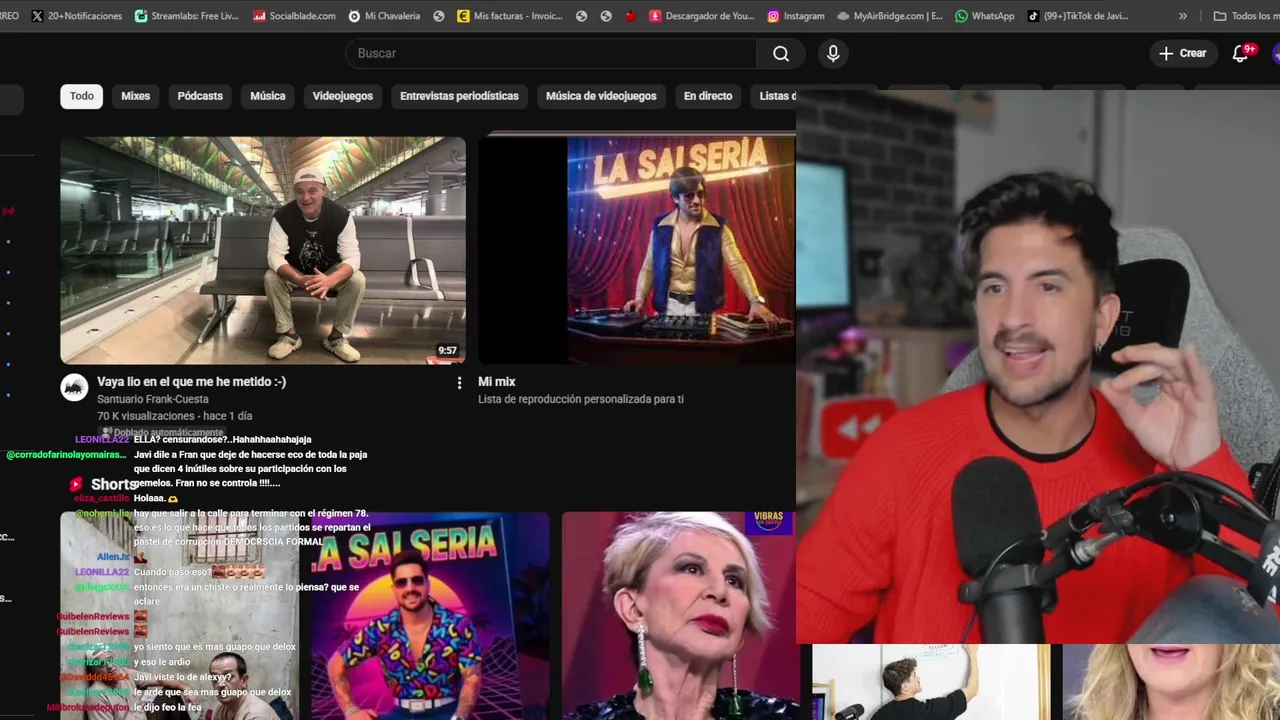Image resolution: width=1280 pixels, height=720 pixels.
Task: Select the Música filter chip
Action: click(267, 96)
